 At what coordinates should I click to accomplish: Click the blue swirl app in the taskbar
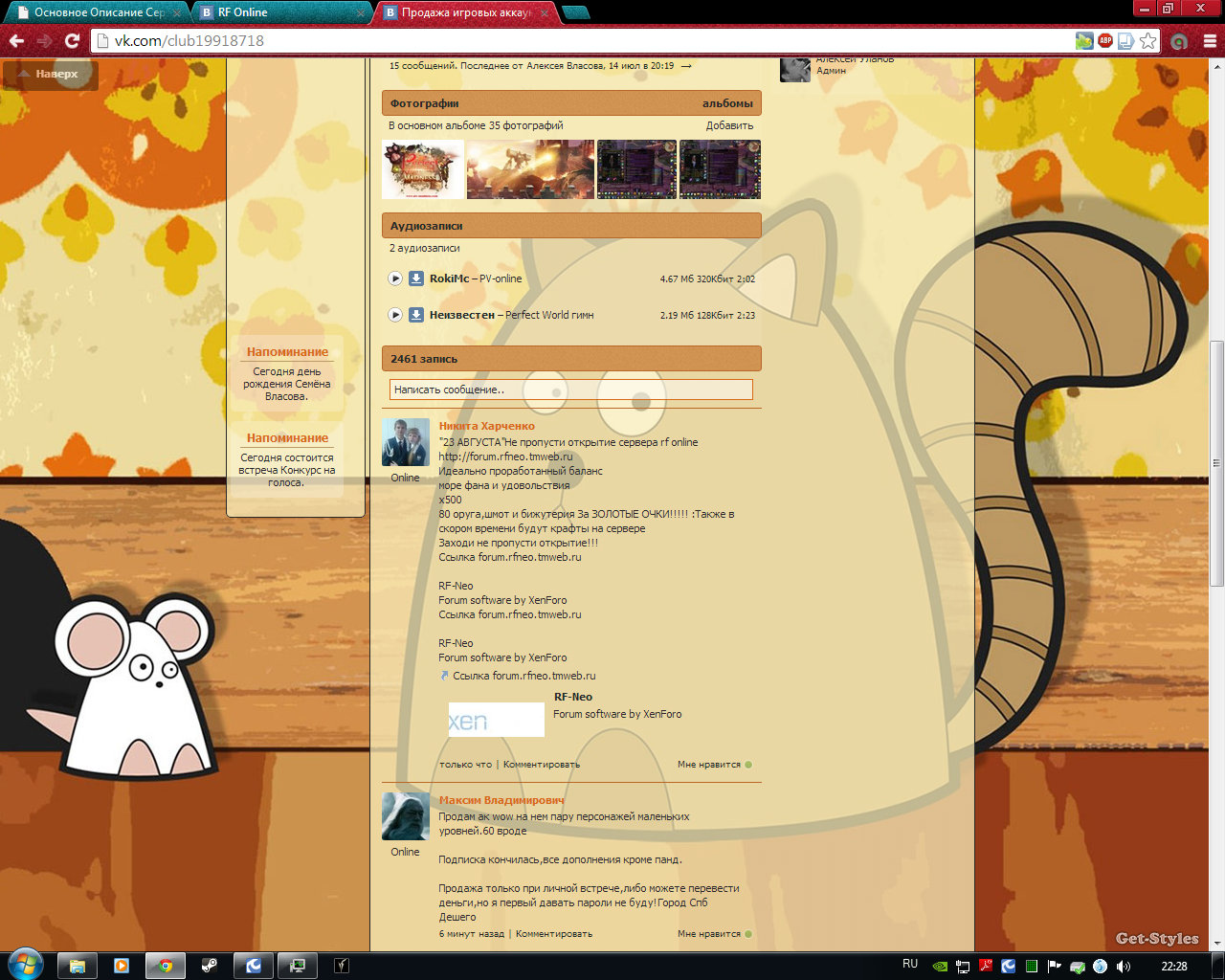[x=254, y=966]
